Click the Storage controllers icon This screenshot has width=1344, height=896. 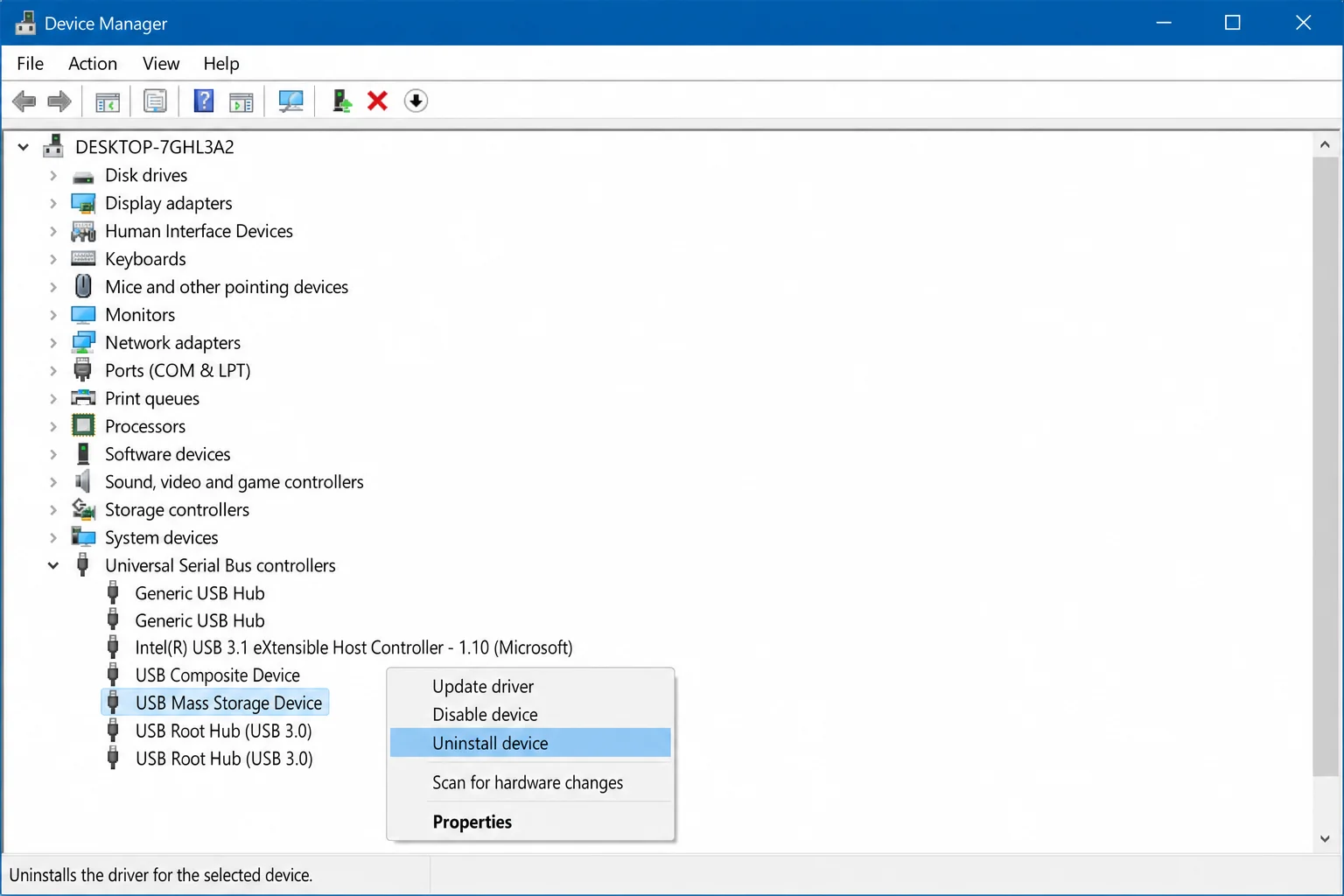coord(83,509)
